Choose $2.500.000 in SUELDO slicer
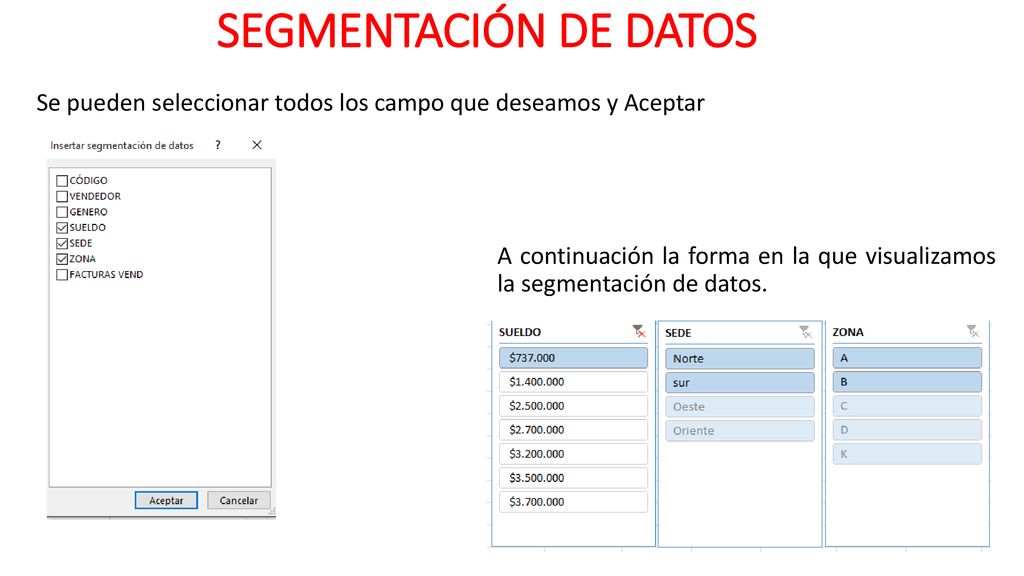Screen dimensions: 1024x576 tap(573, 406)
